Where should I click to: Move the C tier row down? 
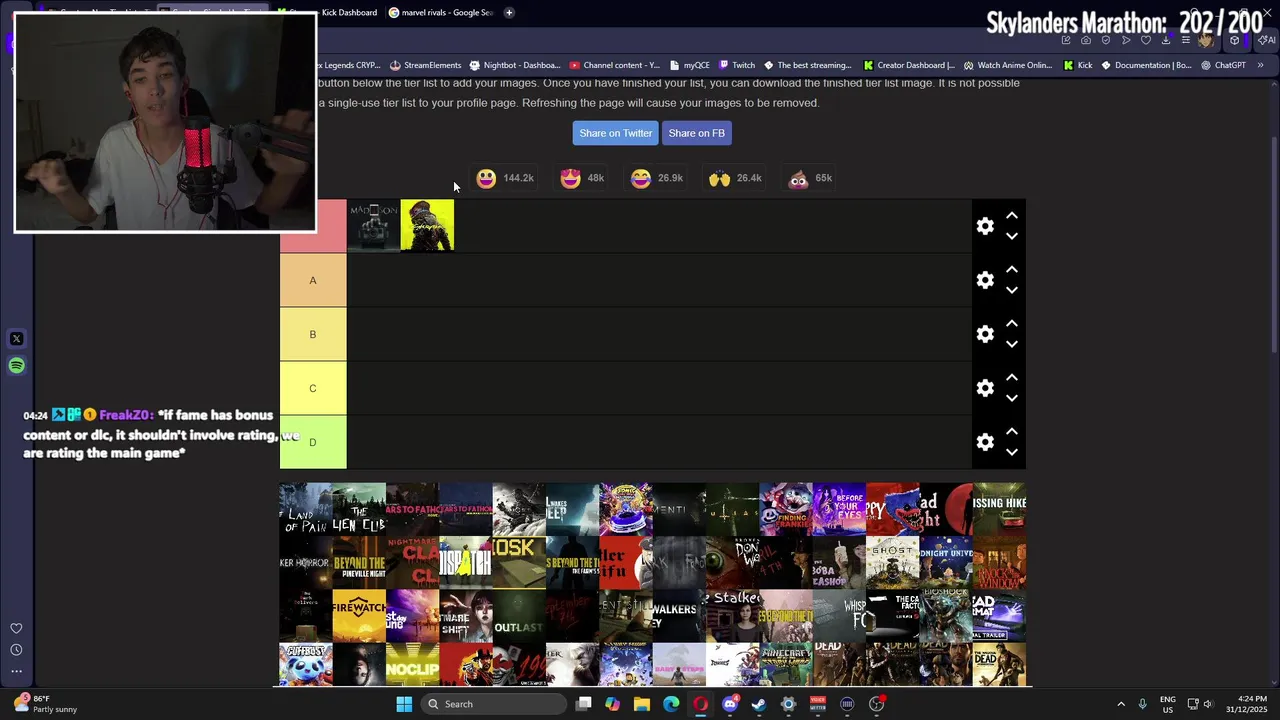point(1012,399)
